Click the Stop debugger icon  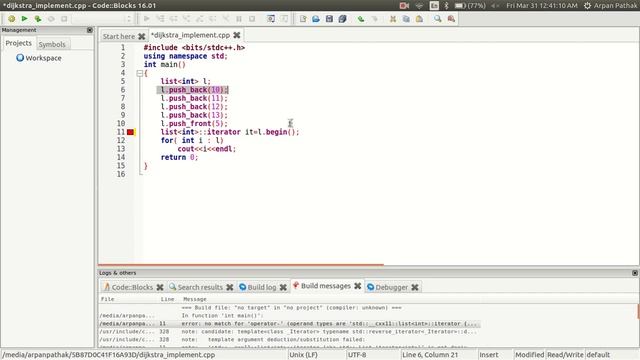252,19
